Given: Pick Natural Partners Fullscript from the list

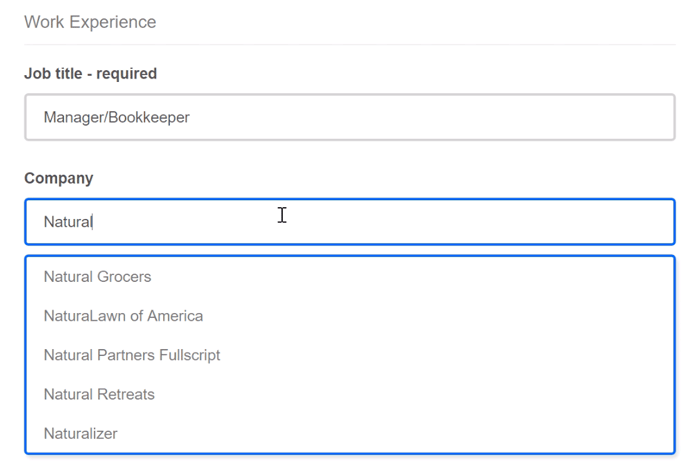Looking at the screenshot, I should [132, 355].
